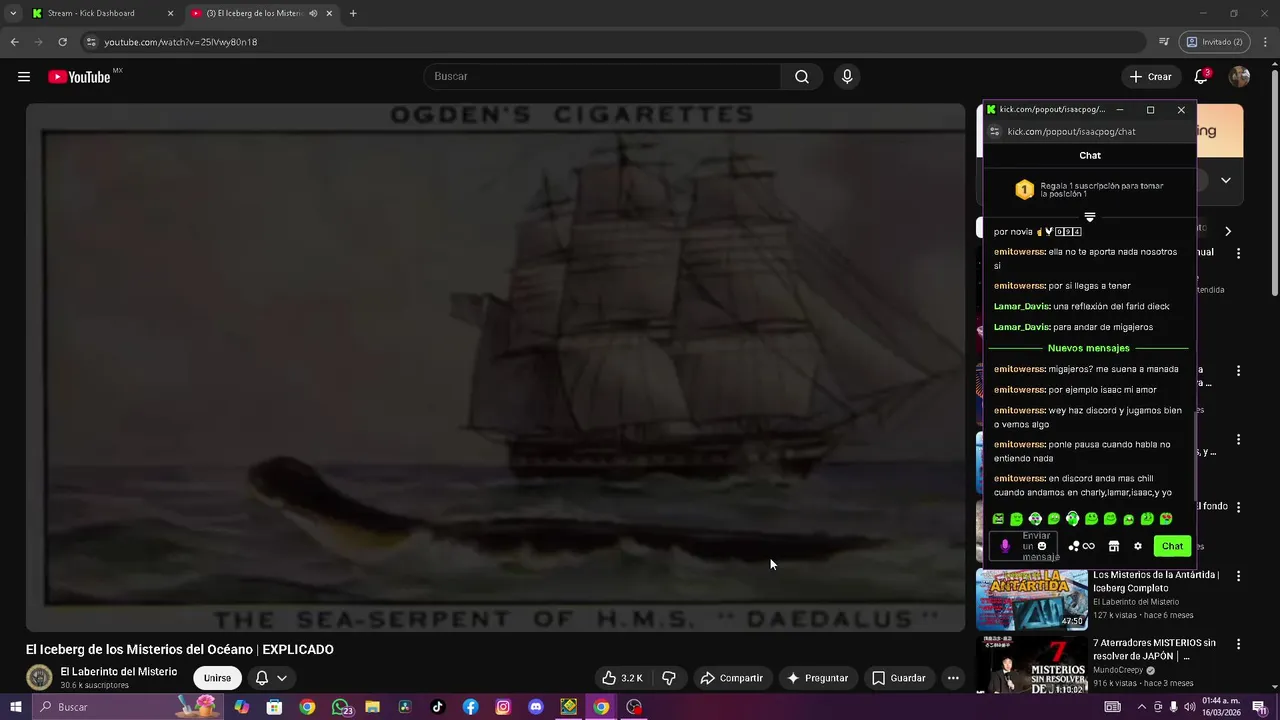Click the Compartir button

point(732,678)
